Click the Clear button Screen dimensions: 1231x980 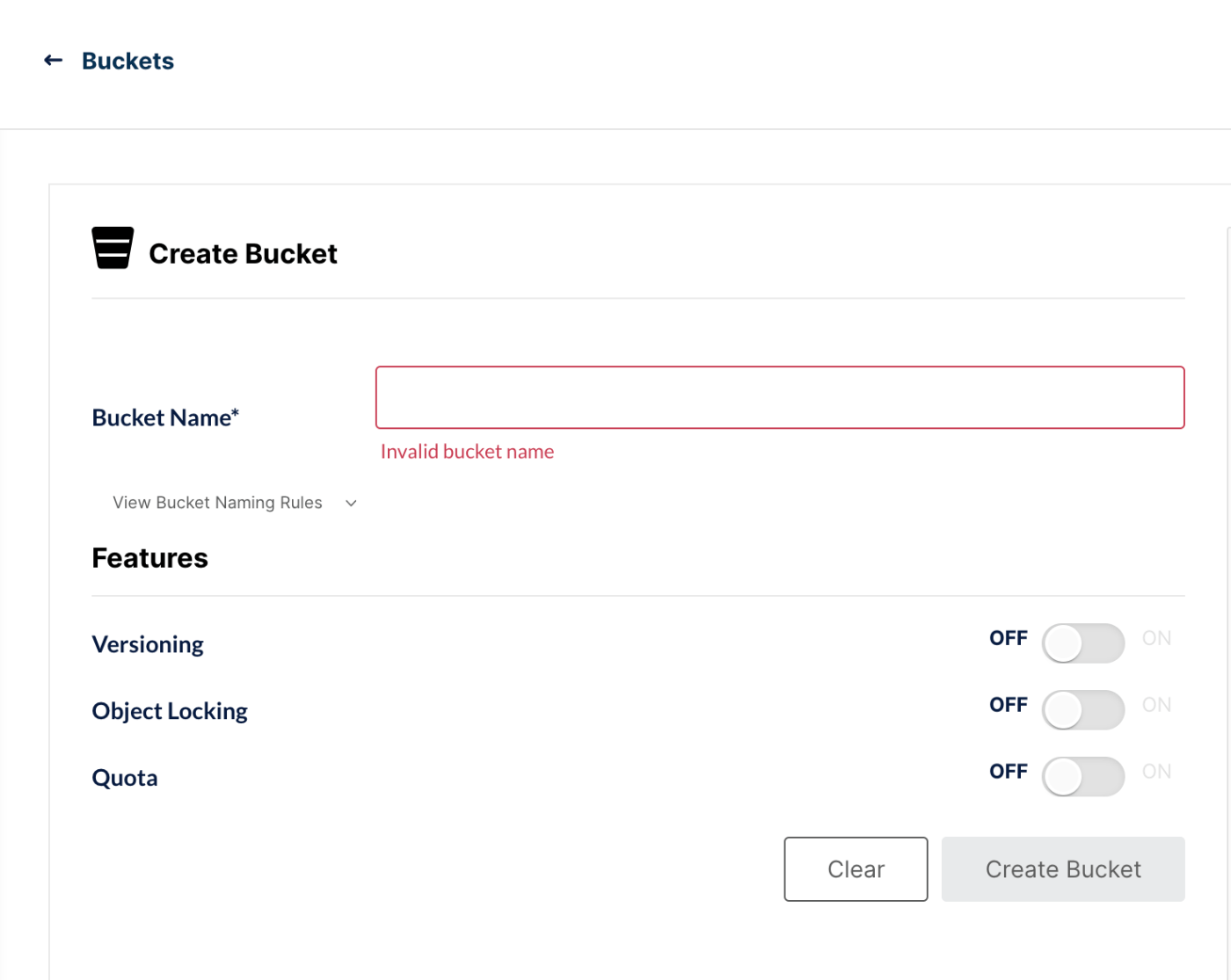point(856,869)
